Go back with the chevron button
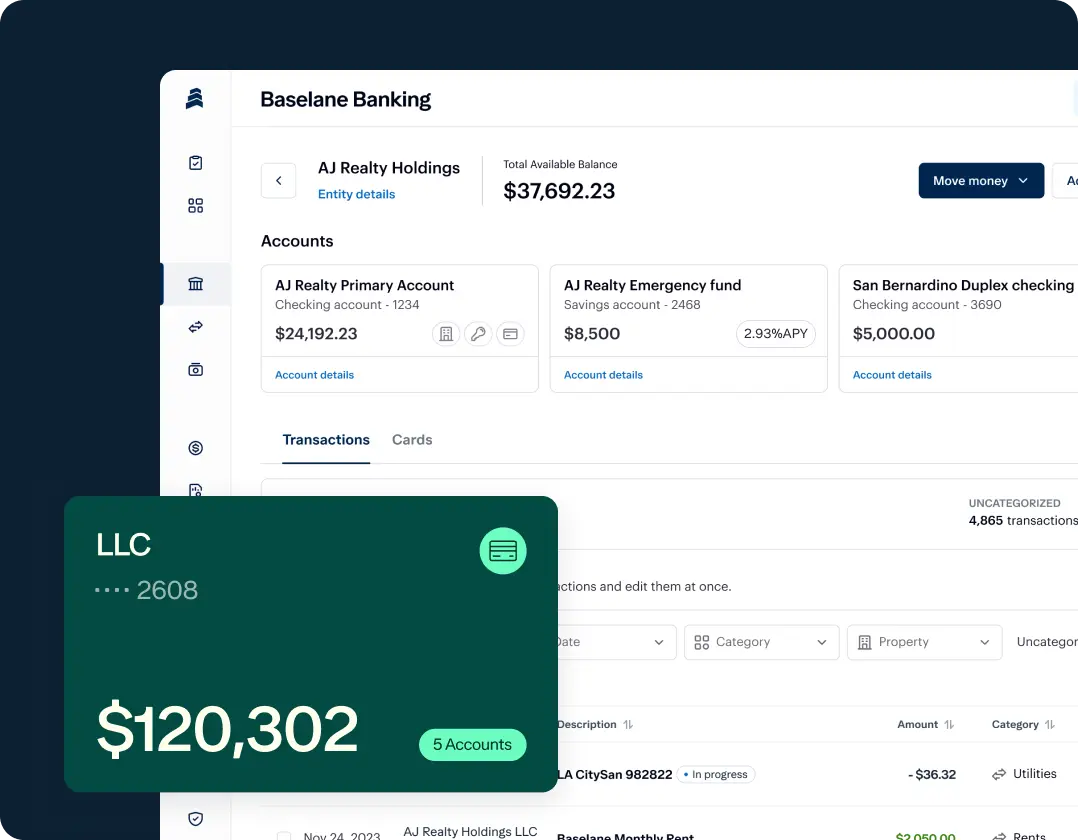Screen dimensions: 1078x840 278,181
